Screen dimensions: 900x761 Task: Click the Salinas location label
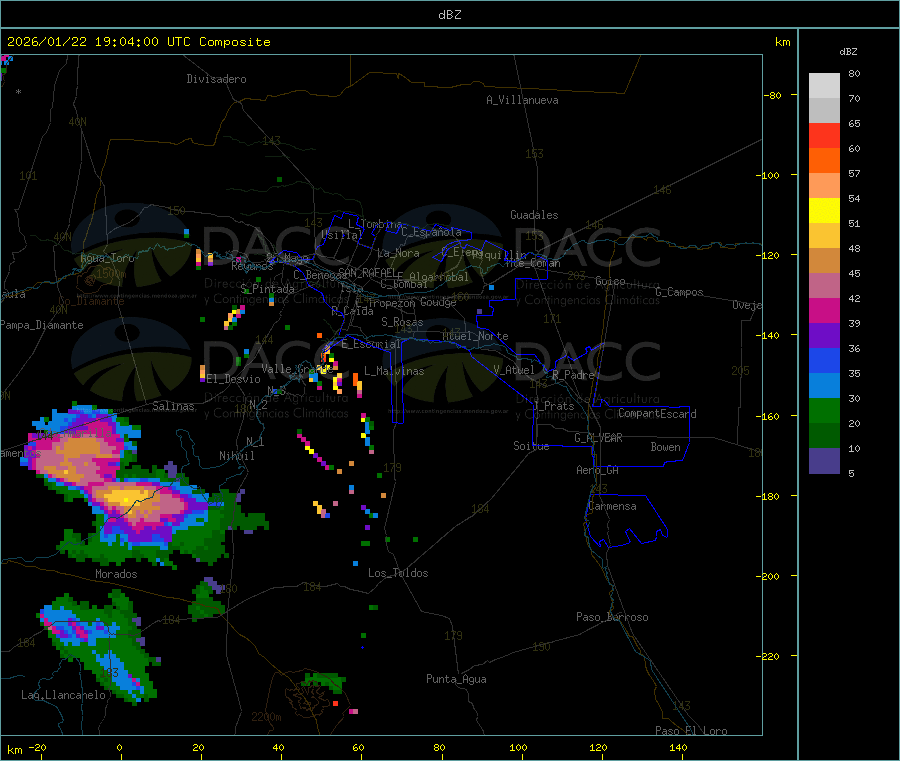[x=173, y=406]
